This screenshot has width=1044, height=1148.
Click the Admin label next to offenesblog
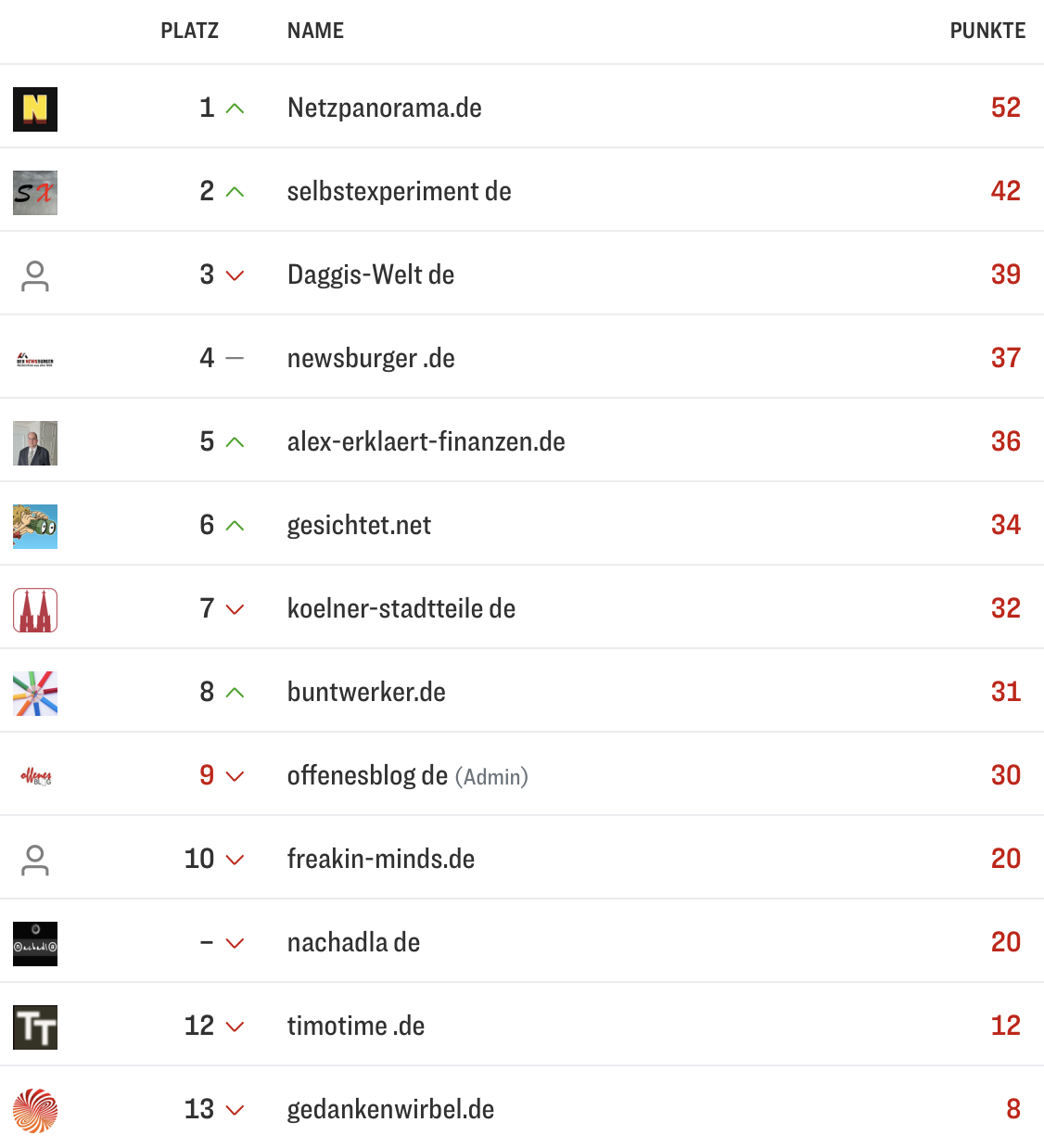pos(492,777)
